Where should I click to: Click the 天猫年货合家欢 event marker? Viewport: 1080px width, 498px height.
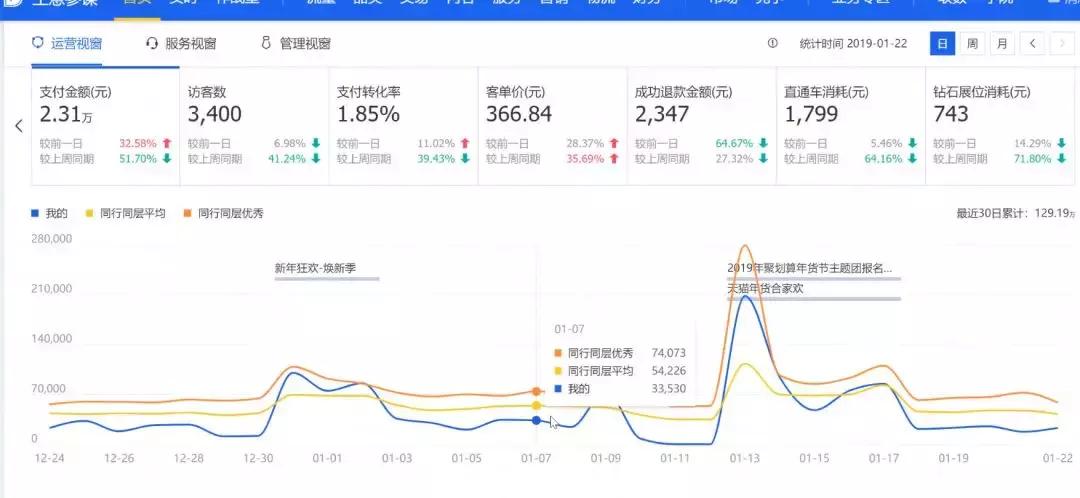pos(813,290)
